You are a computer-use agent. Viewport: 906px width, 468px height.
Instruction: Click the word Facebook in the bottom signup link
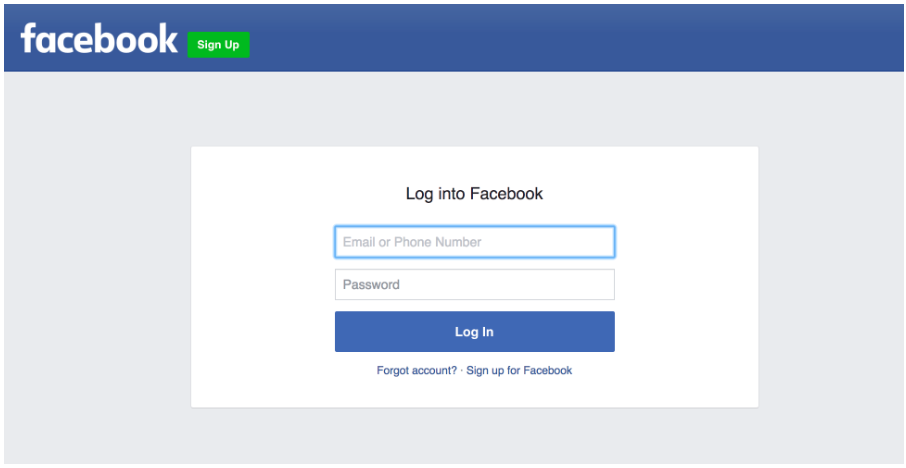pos(547,370)
